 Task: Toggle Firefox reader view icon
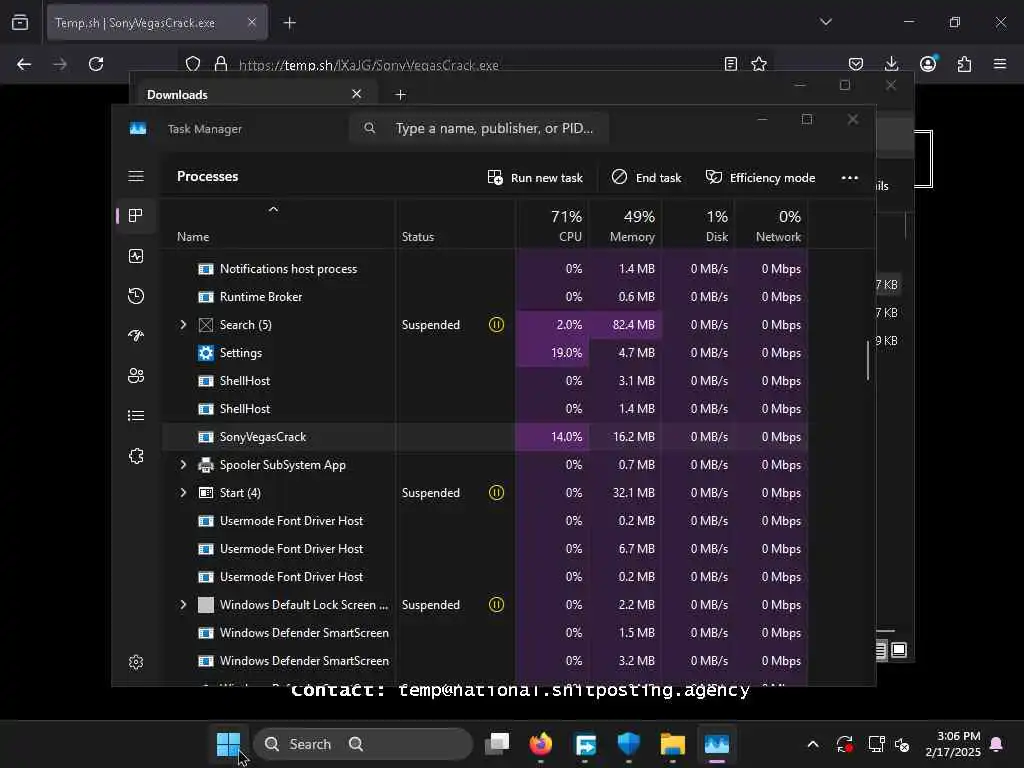tap(731, 64)
